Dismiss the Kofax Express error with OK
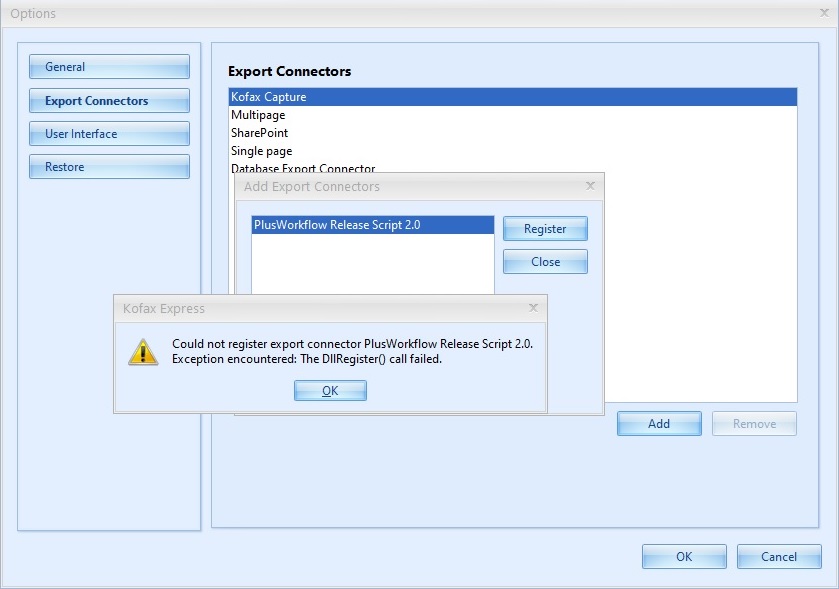This screenshot has width=839, height=589. [330, 391]
